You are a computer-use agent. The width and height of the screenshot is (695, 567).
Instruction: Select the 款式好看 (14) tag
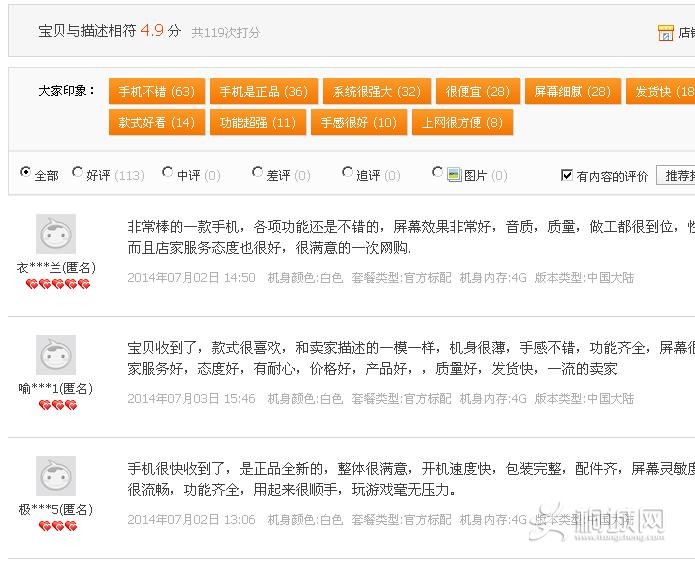tap(156, 122)
